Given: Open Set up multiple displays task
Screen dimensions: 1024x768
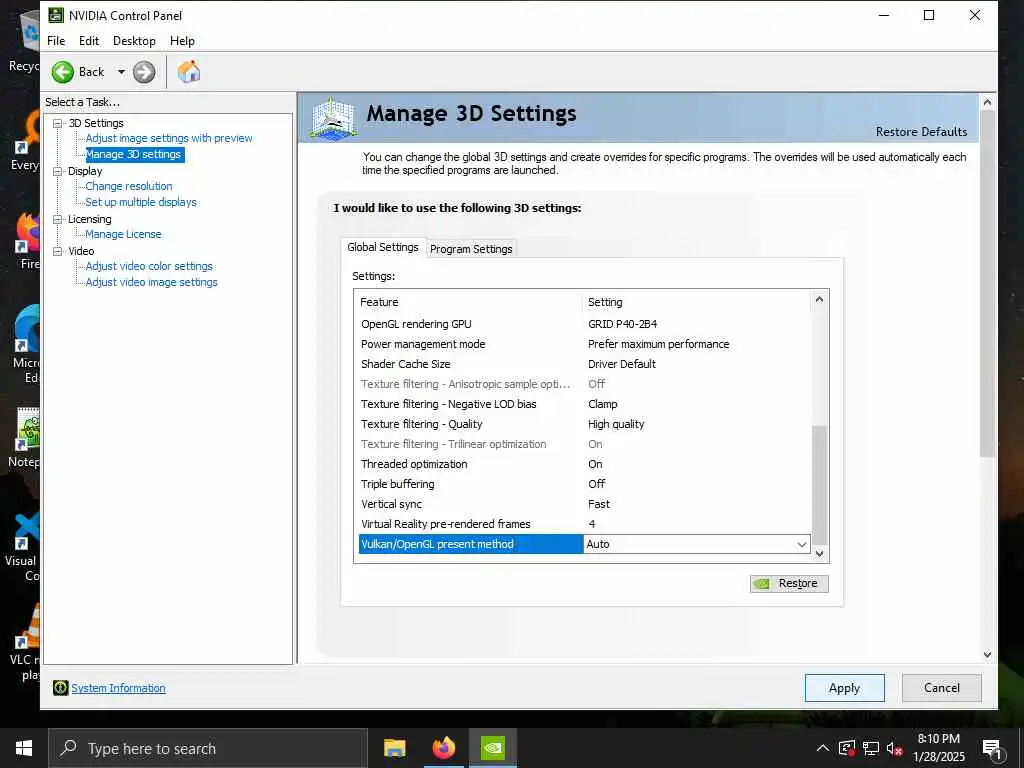Looking at the screenshot, I should pos(140,202).
